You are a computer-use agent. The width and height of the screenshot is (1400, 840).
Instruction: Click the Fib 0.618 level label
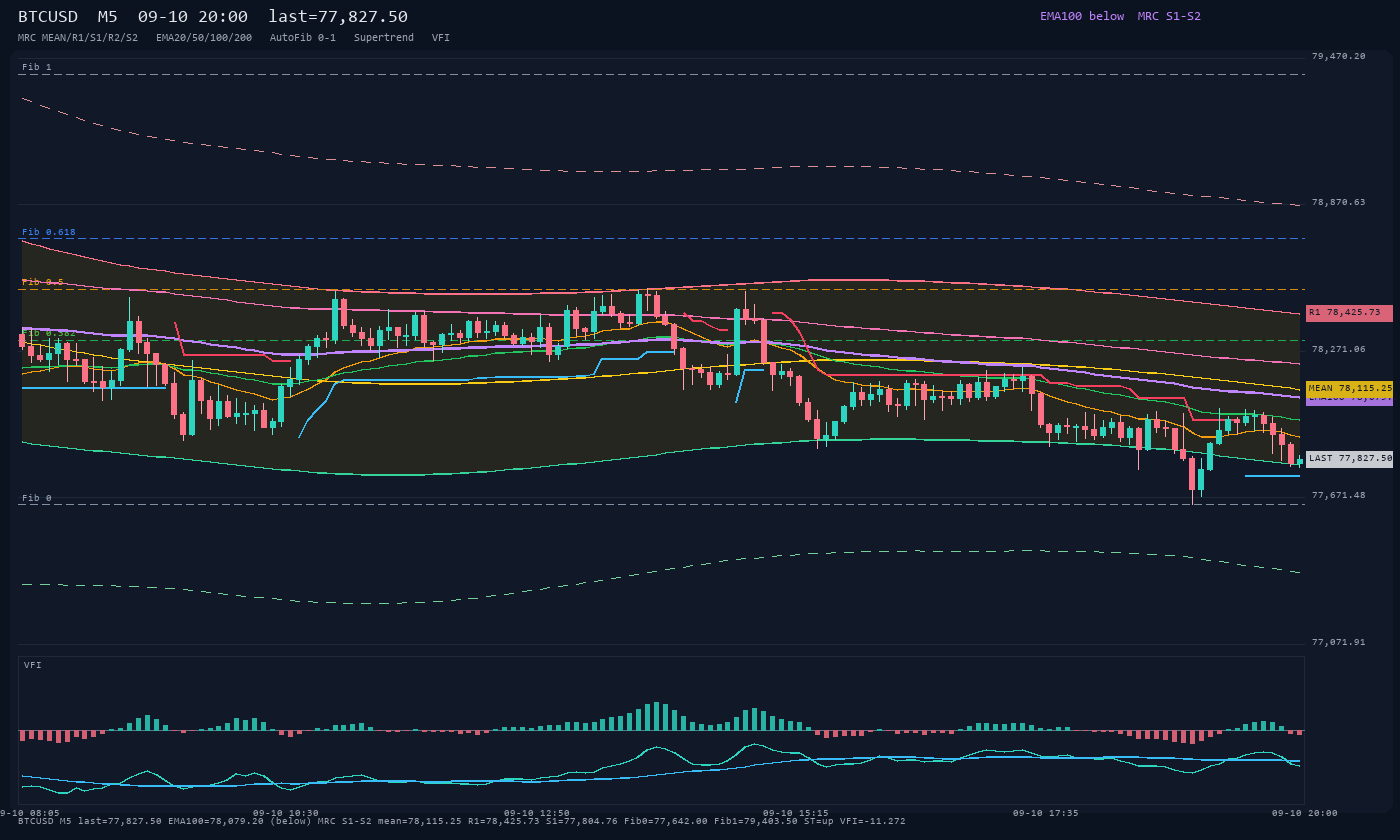pos(49,232)
